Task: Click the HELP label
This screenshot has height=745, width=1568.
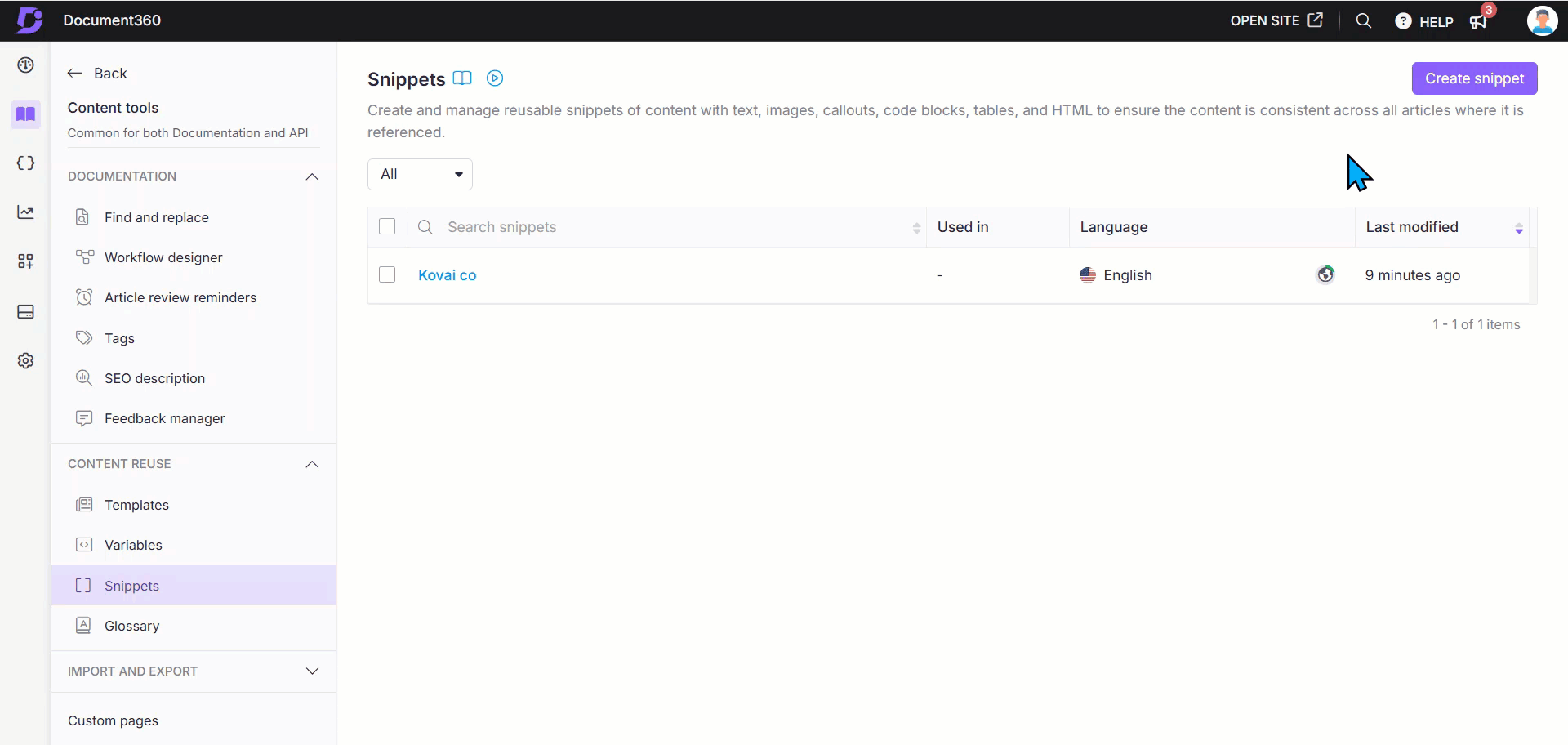Action: point(1437,22)
